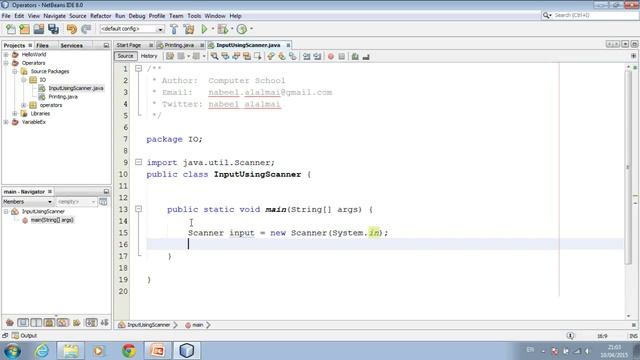The height and width of the screenshot is (360, 640).
Task: Switch to the Files panel tab
Action: 42,45
